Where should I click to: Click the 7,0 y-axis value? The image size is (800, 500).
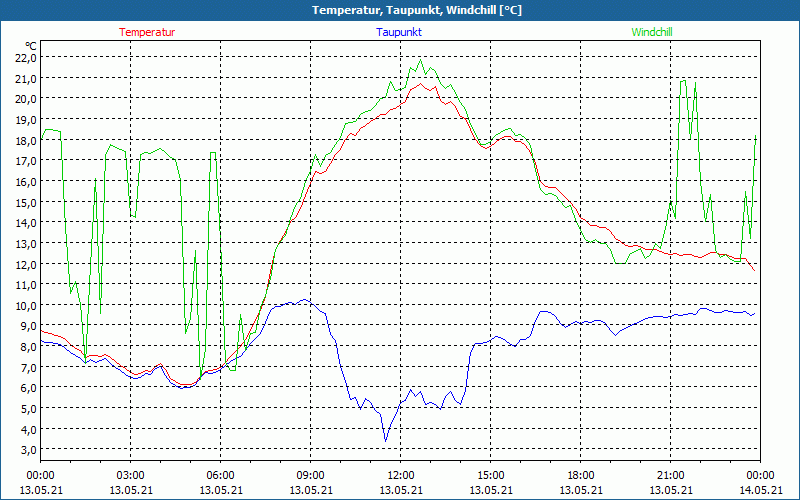pyautogui.click(x=28, y=367)
